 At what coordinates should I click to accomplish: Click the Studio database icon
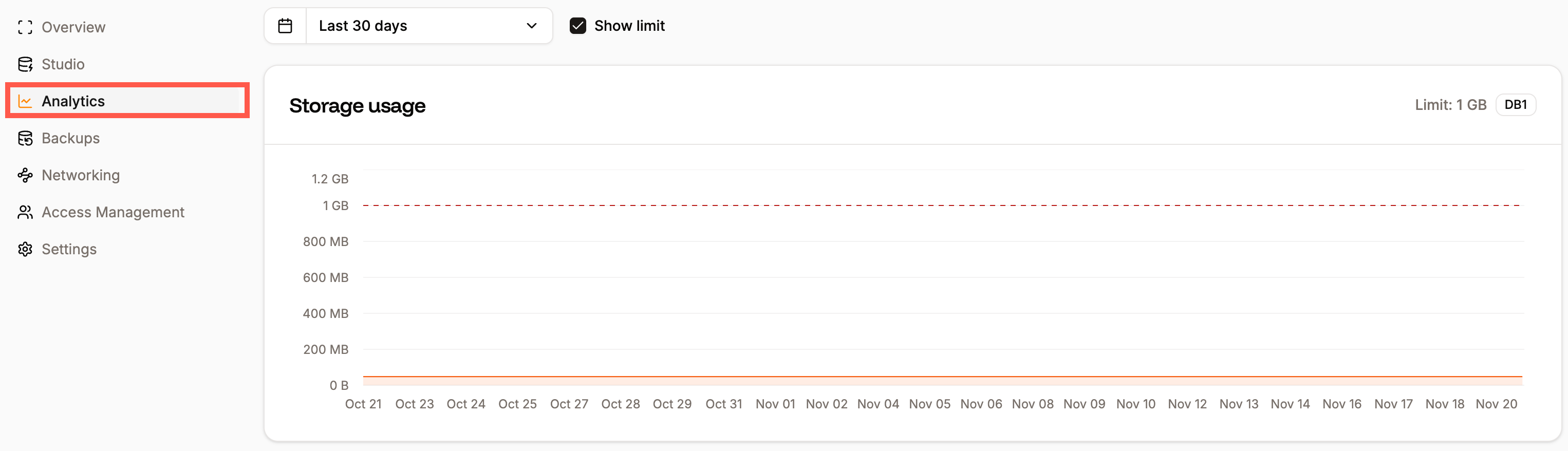pos(26,64)
